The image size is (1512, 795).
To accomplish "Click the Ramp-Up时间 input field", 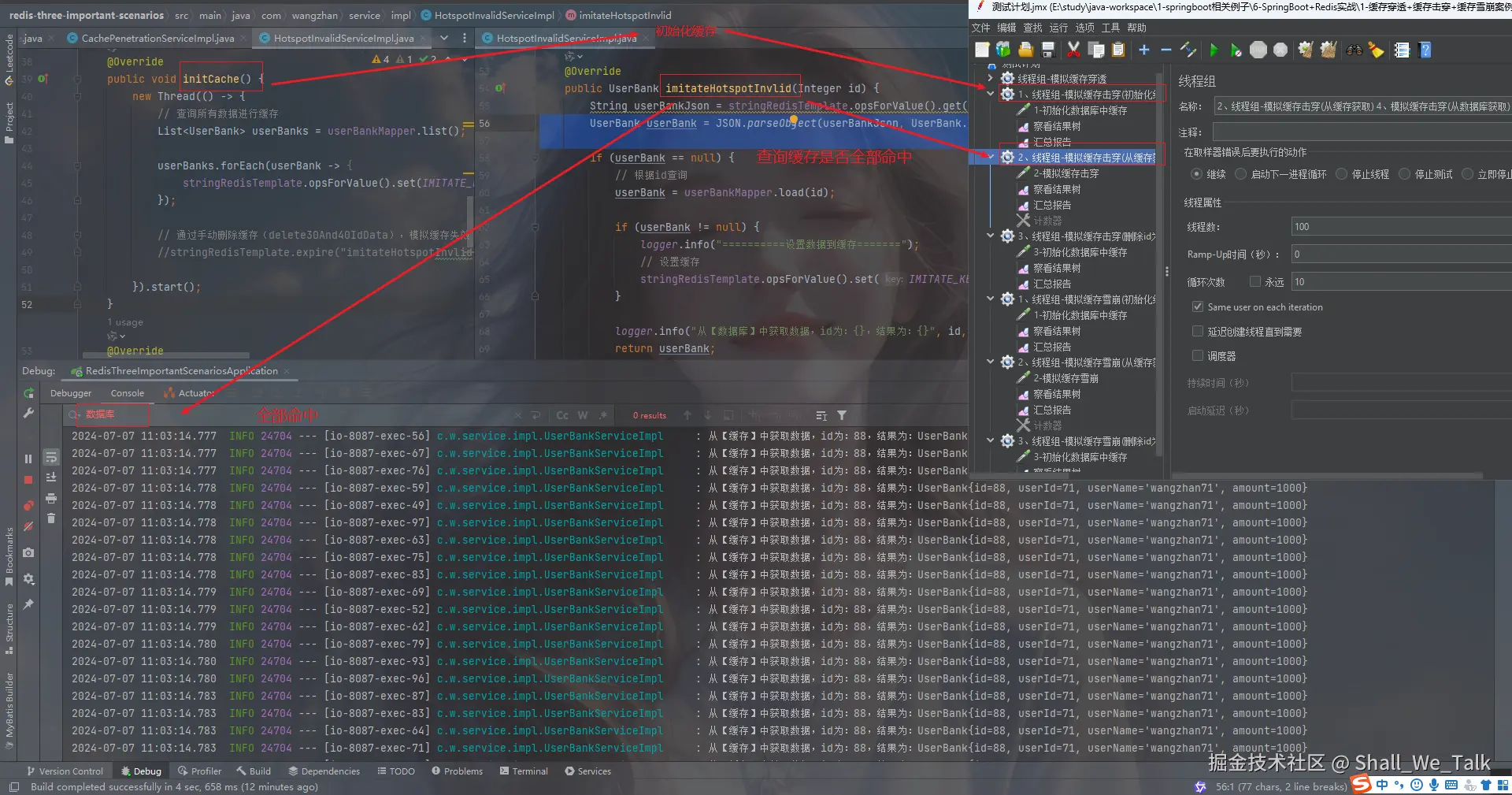I will 1402,254.
